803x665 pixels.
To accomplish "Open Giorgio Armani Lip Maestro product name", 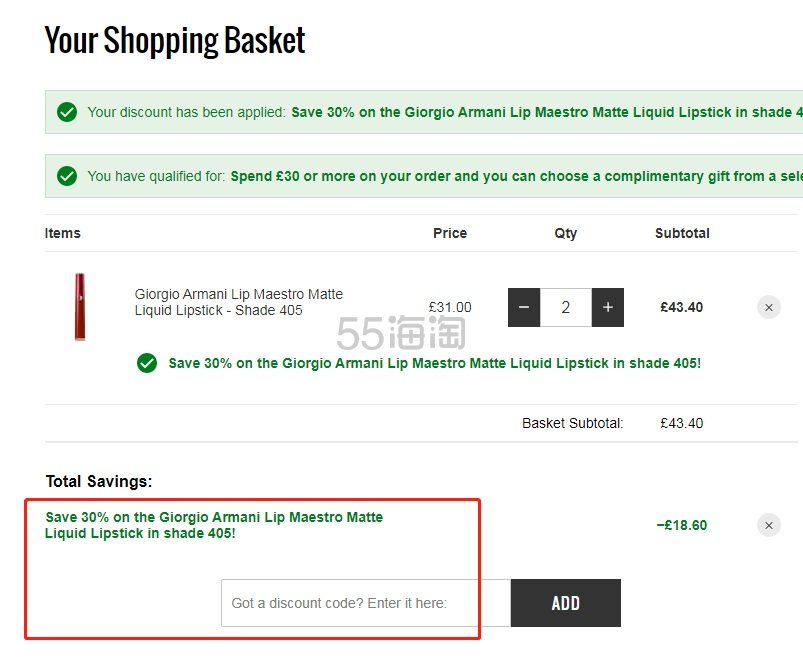I will pos(239,302).
